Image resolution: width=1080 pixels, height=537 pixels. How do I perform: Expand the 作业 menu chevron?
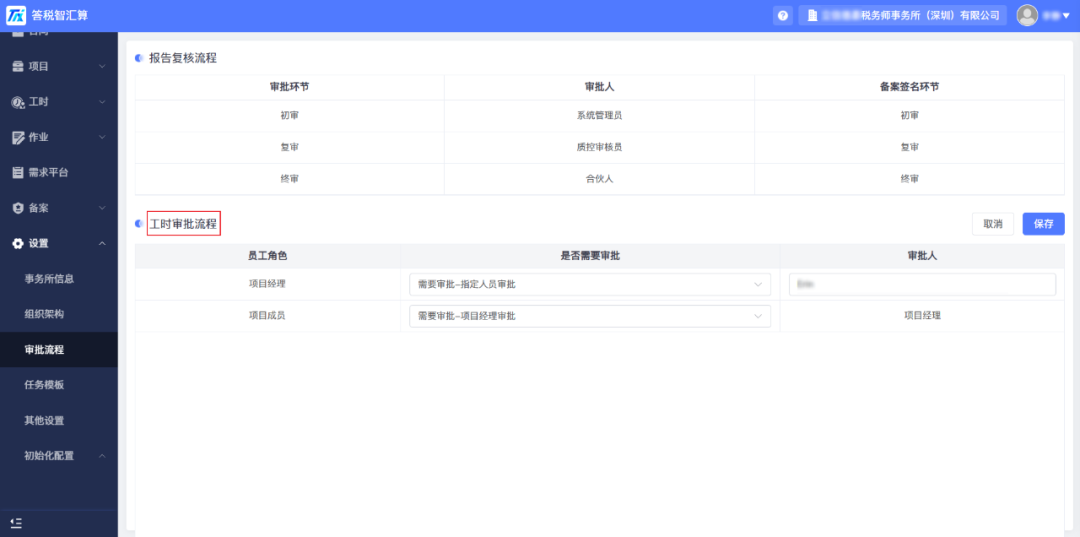point(102,137)
